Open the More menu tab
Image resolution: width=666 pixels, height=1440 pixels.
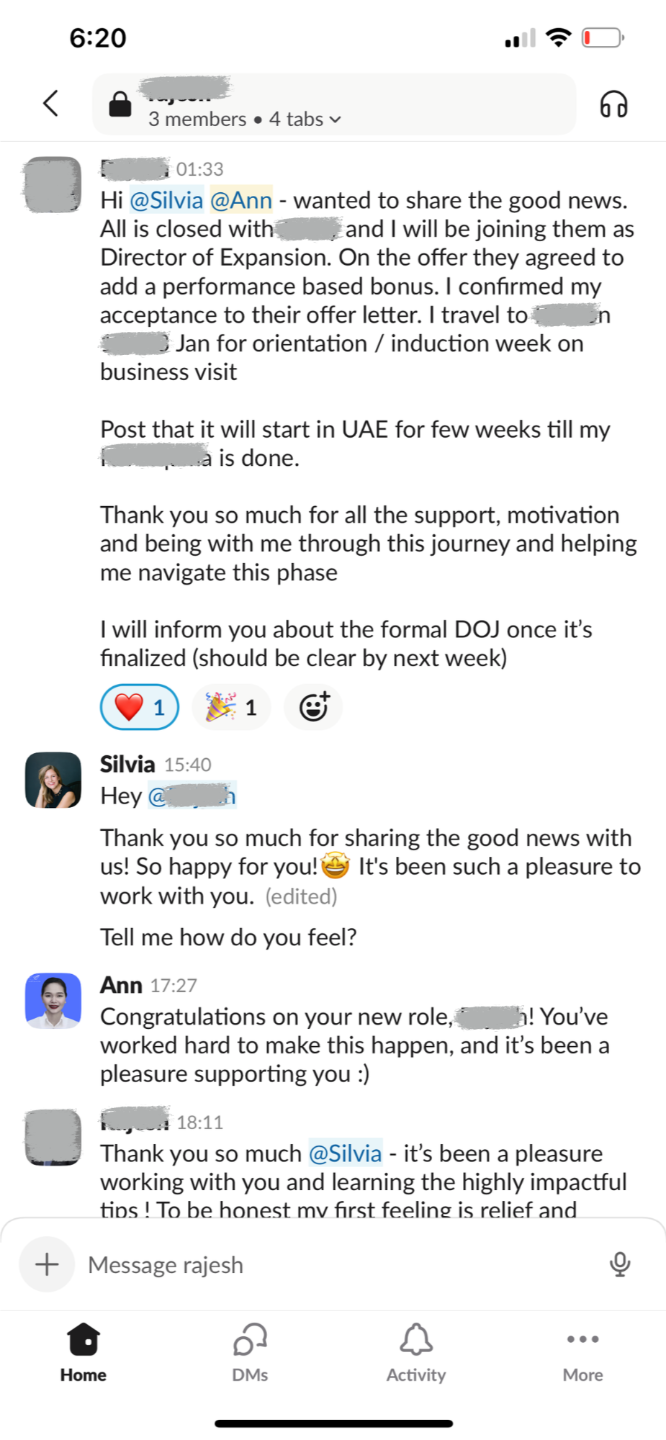pyautogui.click(x=583, y=1352)
